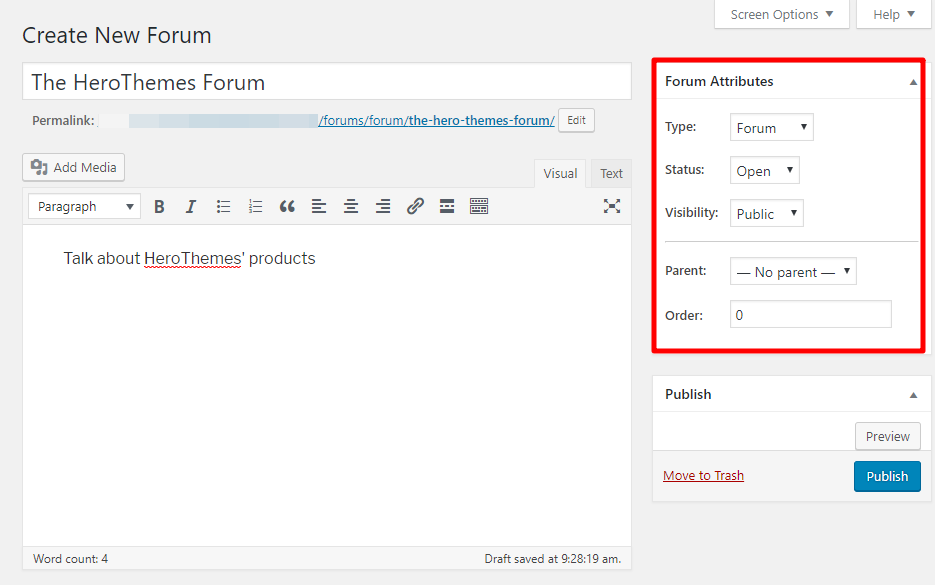Open the Paragraph format dropdown
This screenshot has height=585, width=935.
[x=84, y=206]
